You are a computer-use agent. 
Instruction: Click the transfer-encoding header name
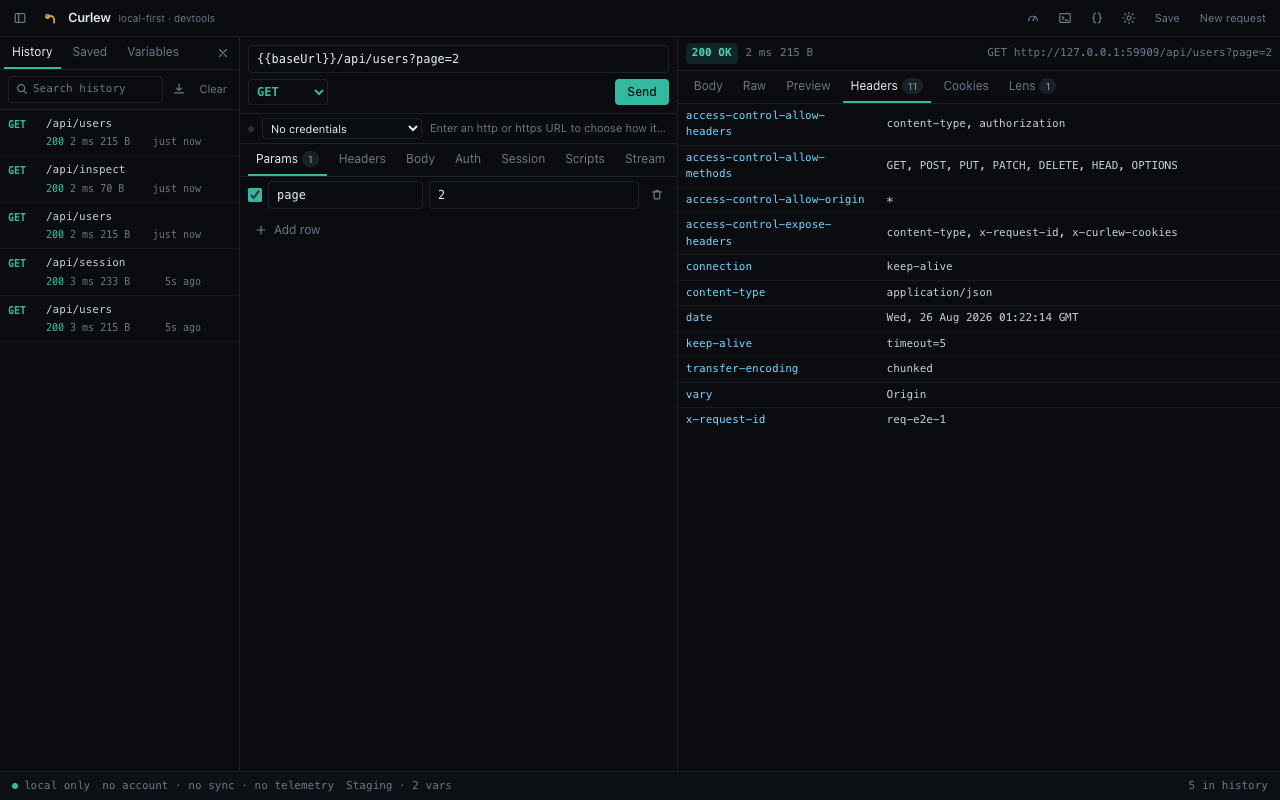742,369
